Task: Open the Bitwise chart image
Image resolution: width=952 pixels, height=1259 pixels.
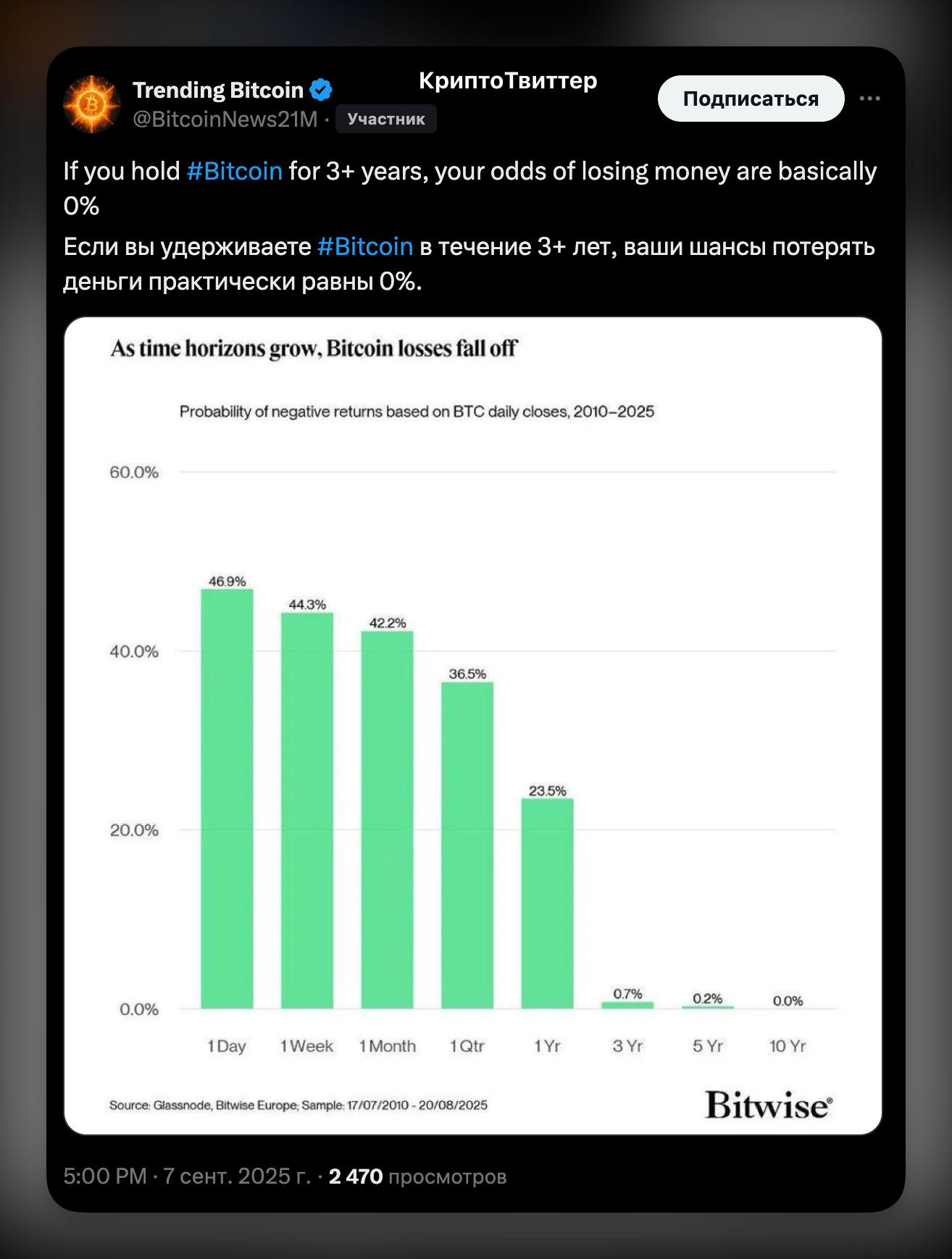Action: (473, 726)
